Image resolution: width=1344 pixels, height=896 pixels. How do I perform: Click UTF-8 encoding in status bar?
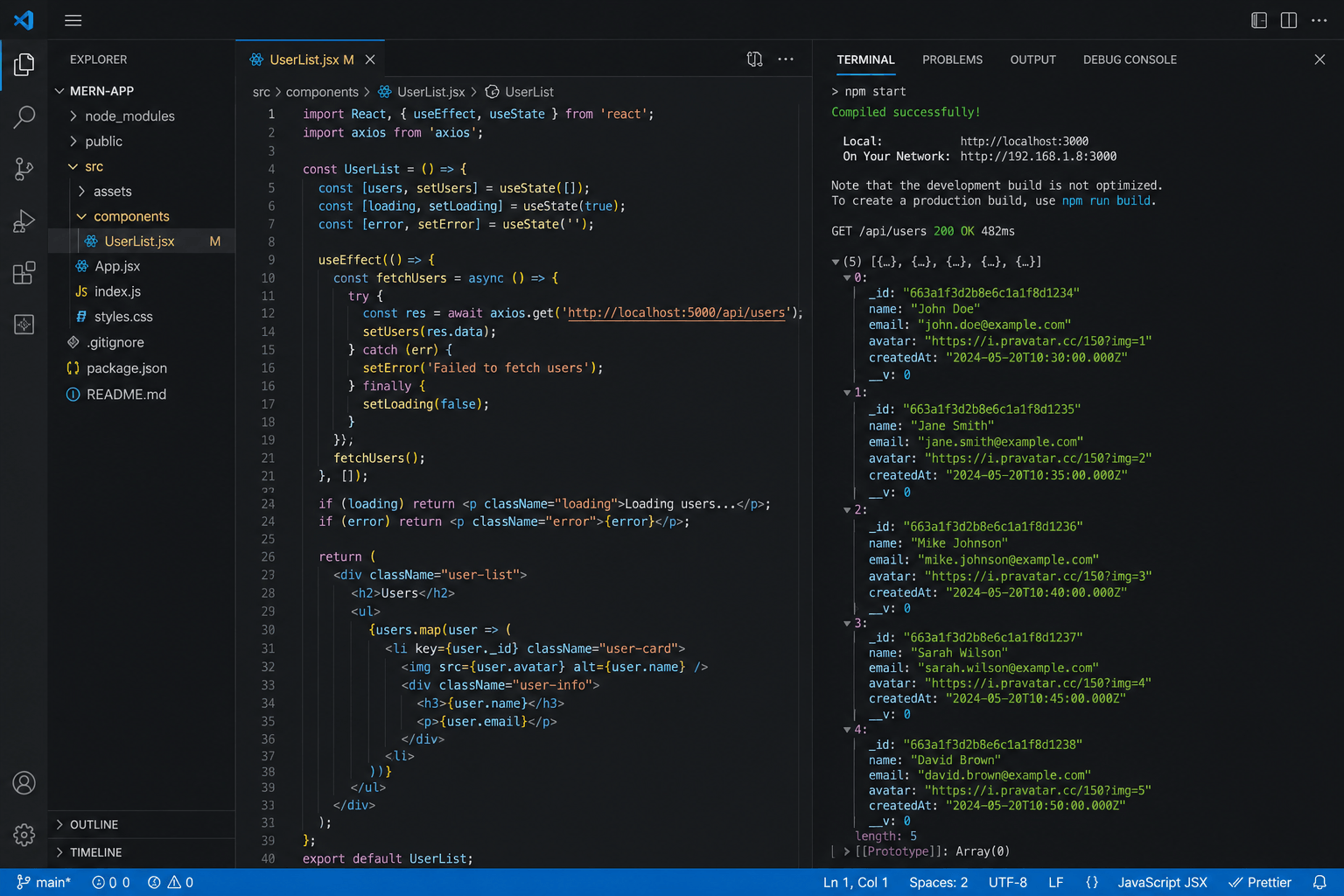1008,882
